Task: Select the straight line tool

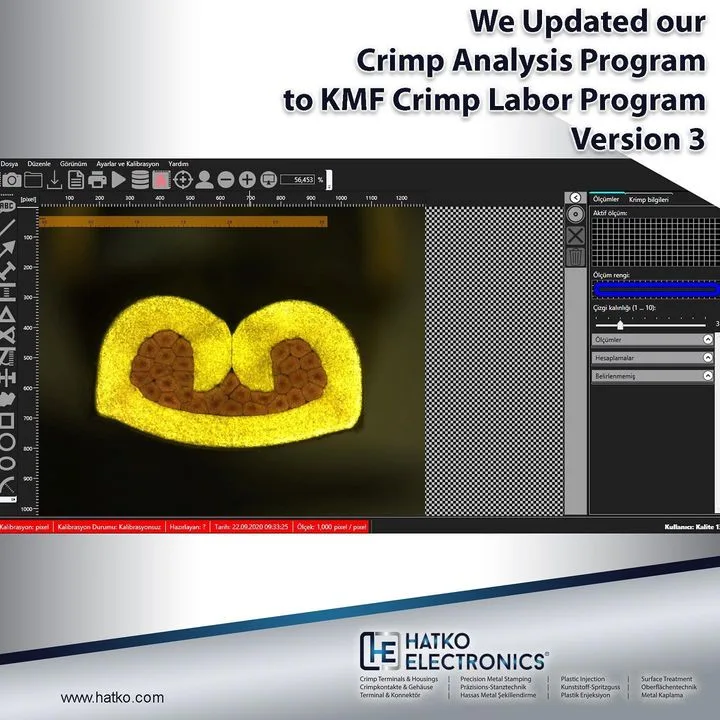Action: coord(7,227)
